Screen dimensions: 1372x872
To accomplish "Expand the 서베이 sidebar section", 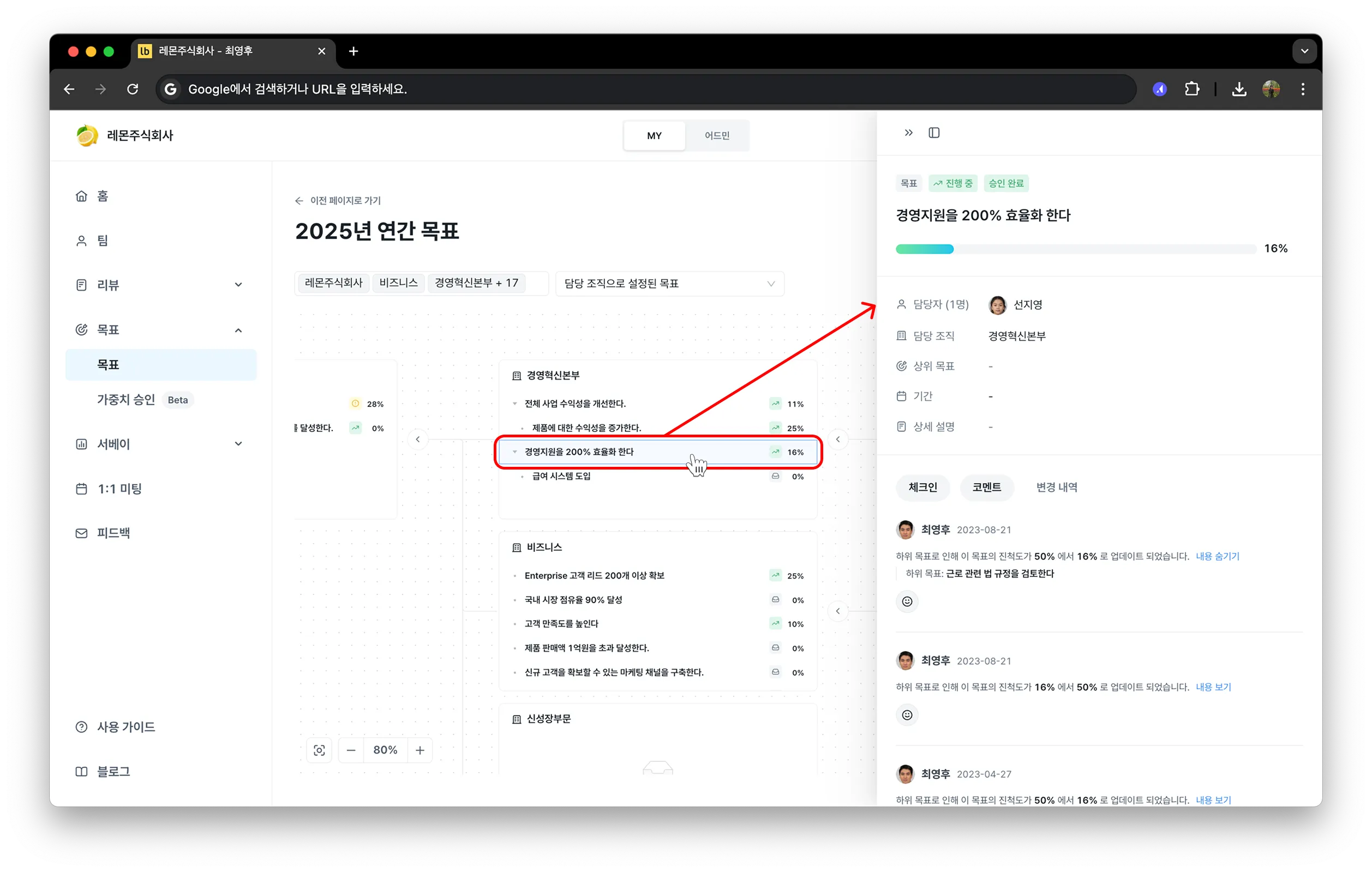I will coord(238,444).
